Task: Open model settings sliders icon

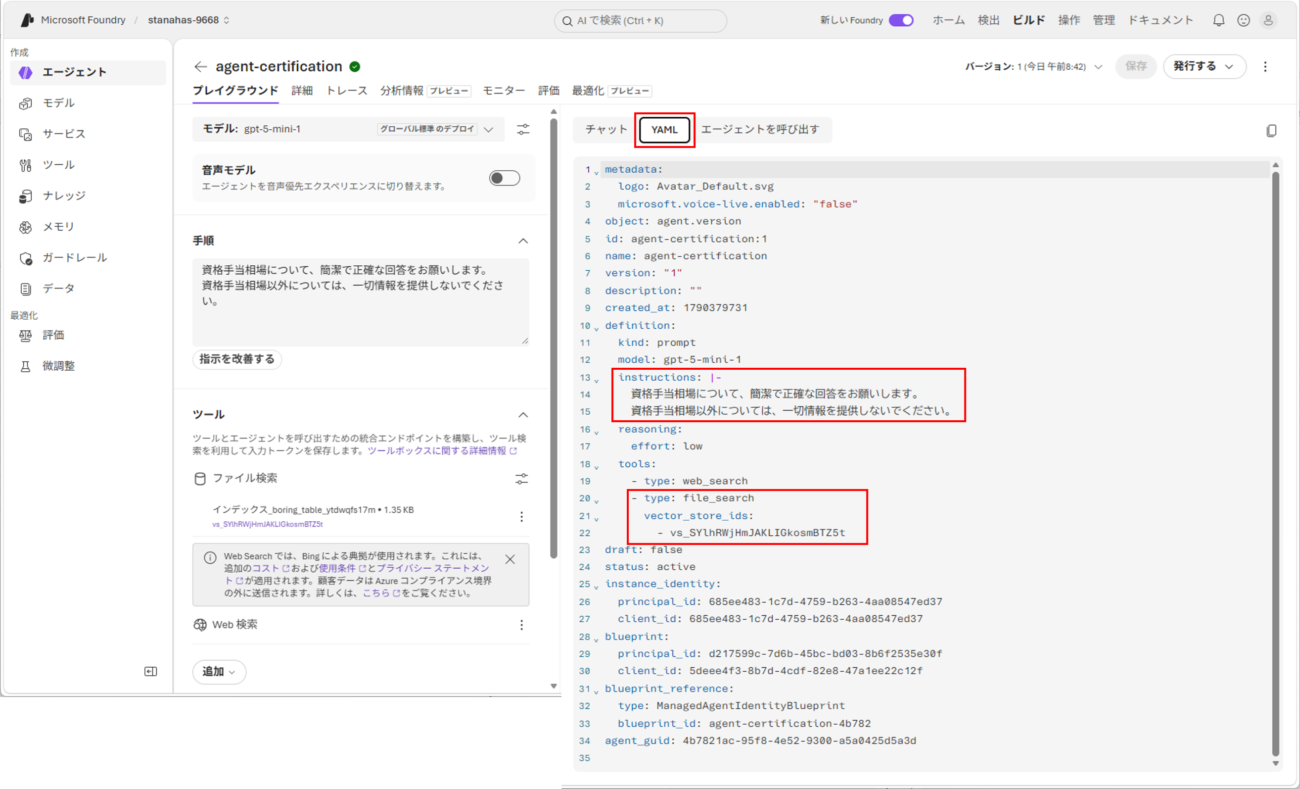Action: click(523, 129)
